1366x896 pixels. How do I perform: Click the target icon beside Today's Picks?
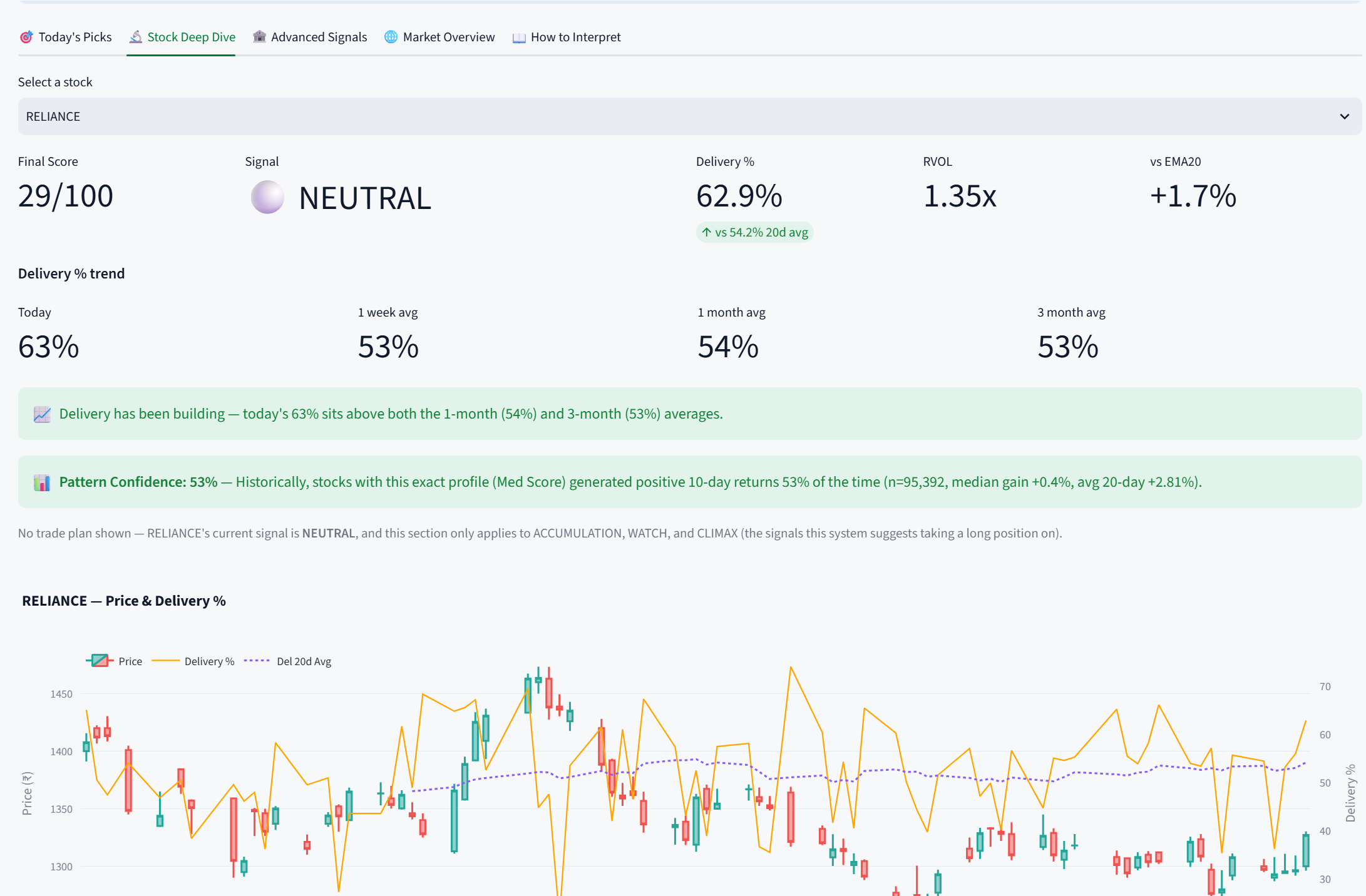click(26, 38)
